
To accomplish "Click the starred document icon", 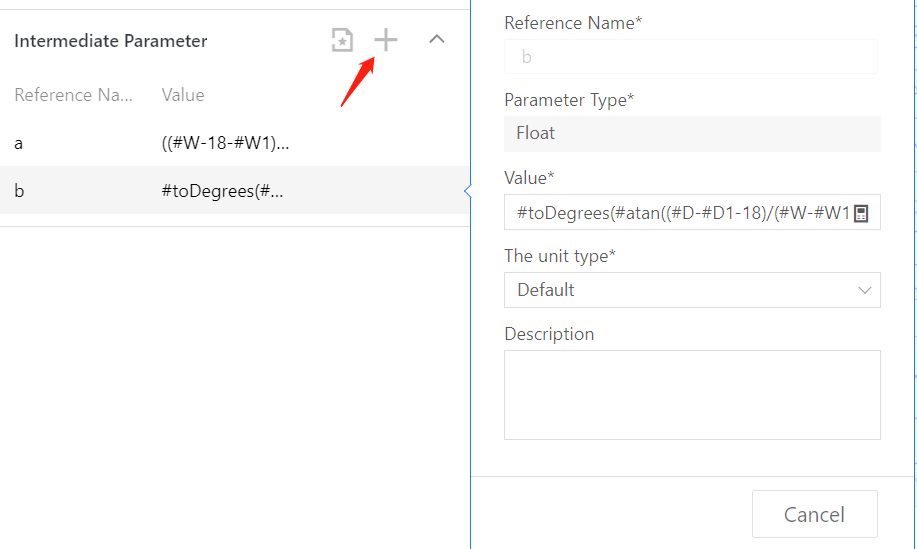I will coord(343,40).
